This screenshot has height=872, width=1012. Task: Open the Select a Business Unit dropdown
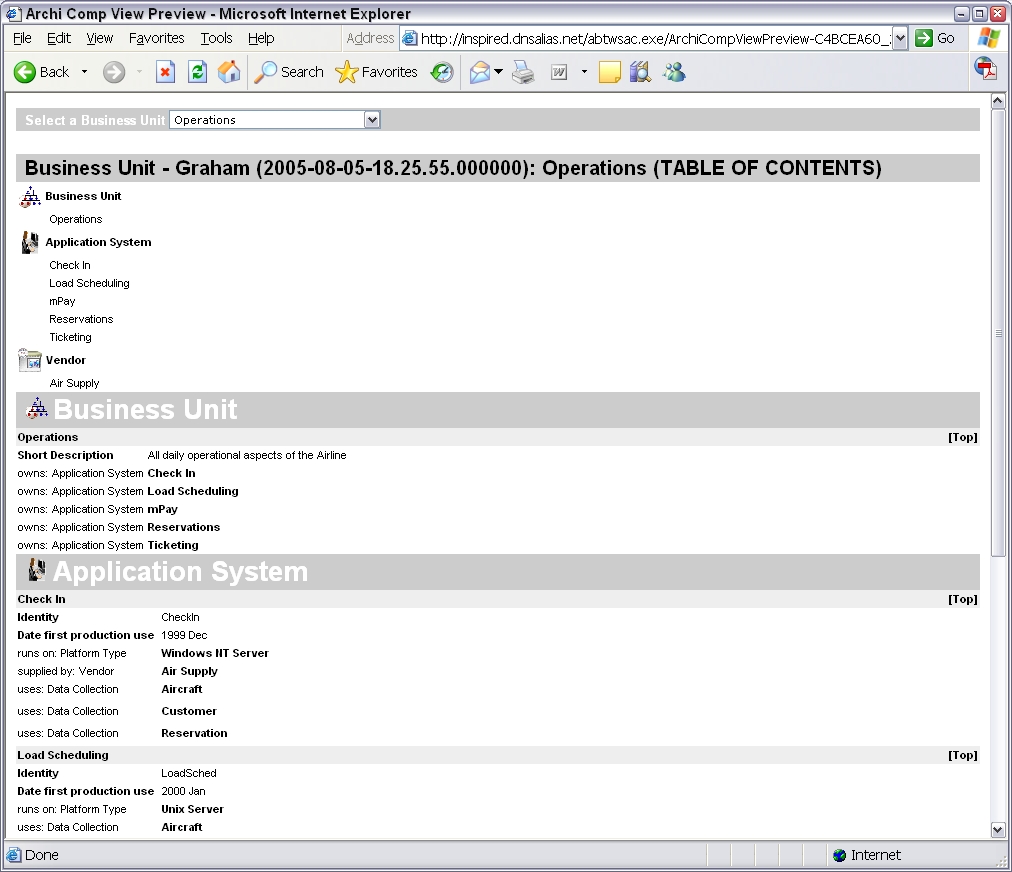coord(372,120)
